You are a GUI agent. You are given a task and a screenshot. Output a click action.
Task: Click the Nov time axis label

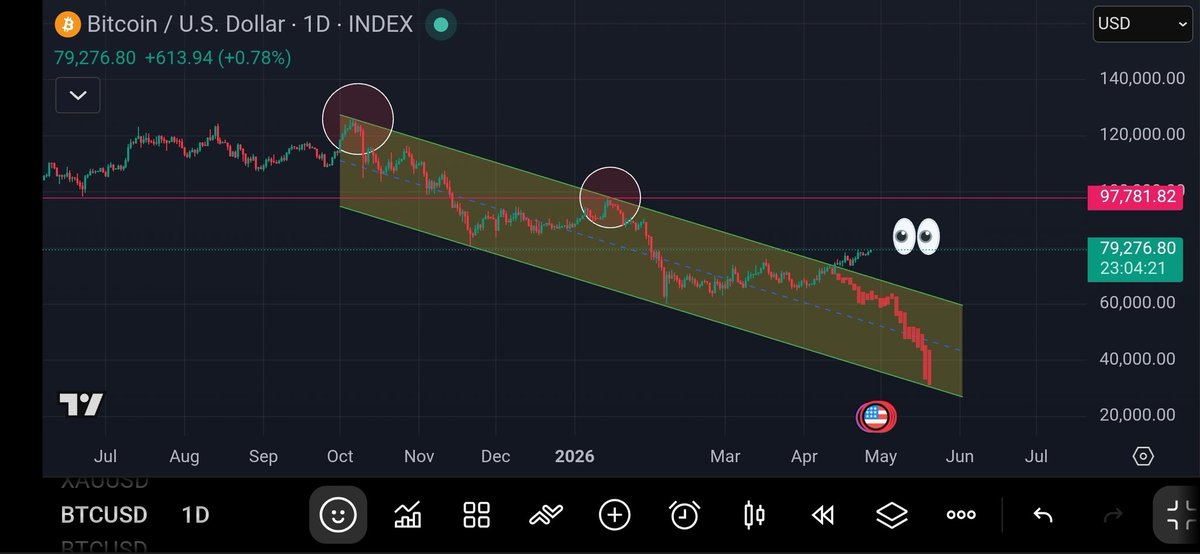419,456
